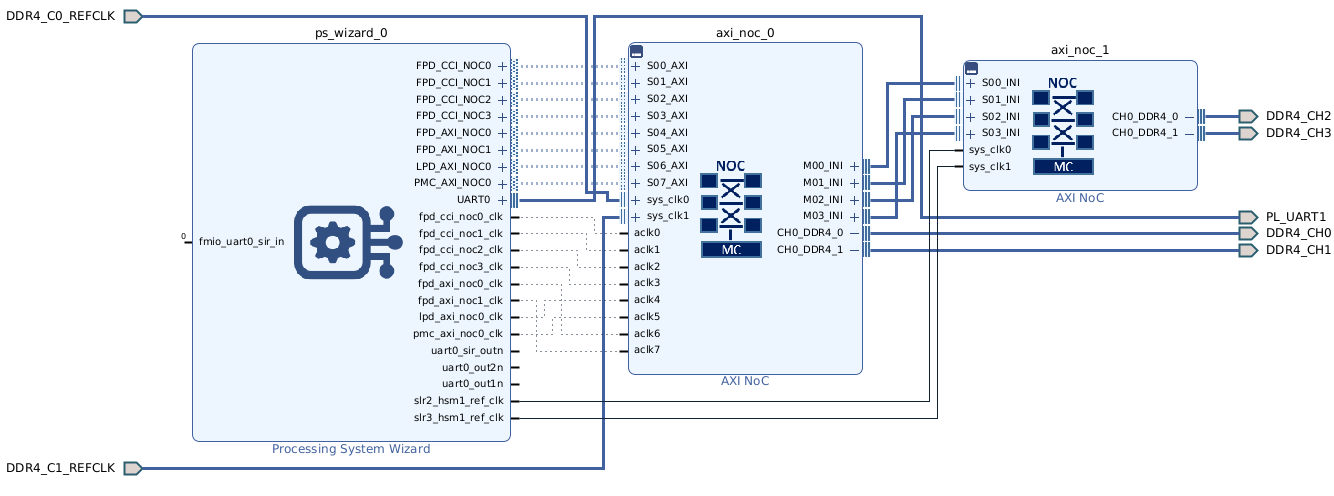Expand the UART0 interface on ps_wizard_0
Screen dimensions: 1334x496
(502, 200)
